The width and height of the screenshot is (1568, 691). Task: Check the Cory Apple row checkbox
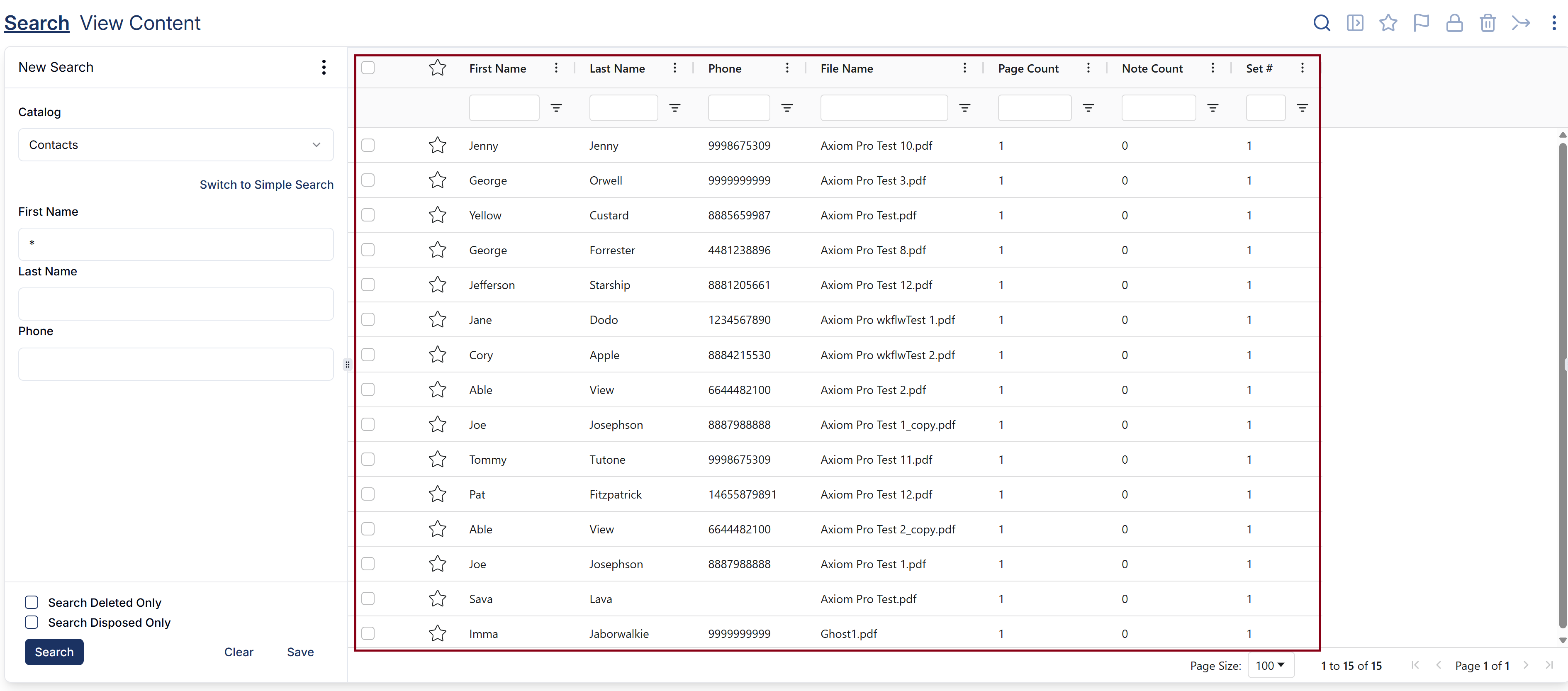pyautogui.click(x=368, y=354)
